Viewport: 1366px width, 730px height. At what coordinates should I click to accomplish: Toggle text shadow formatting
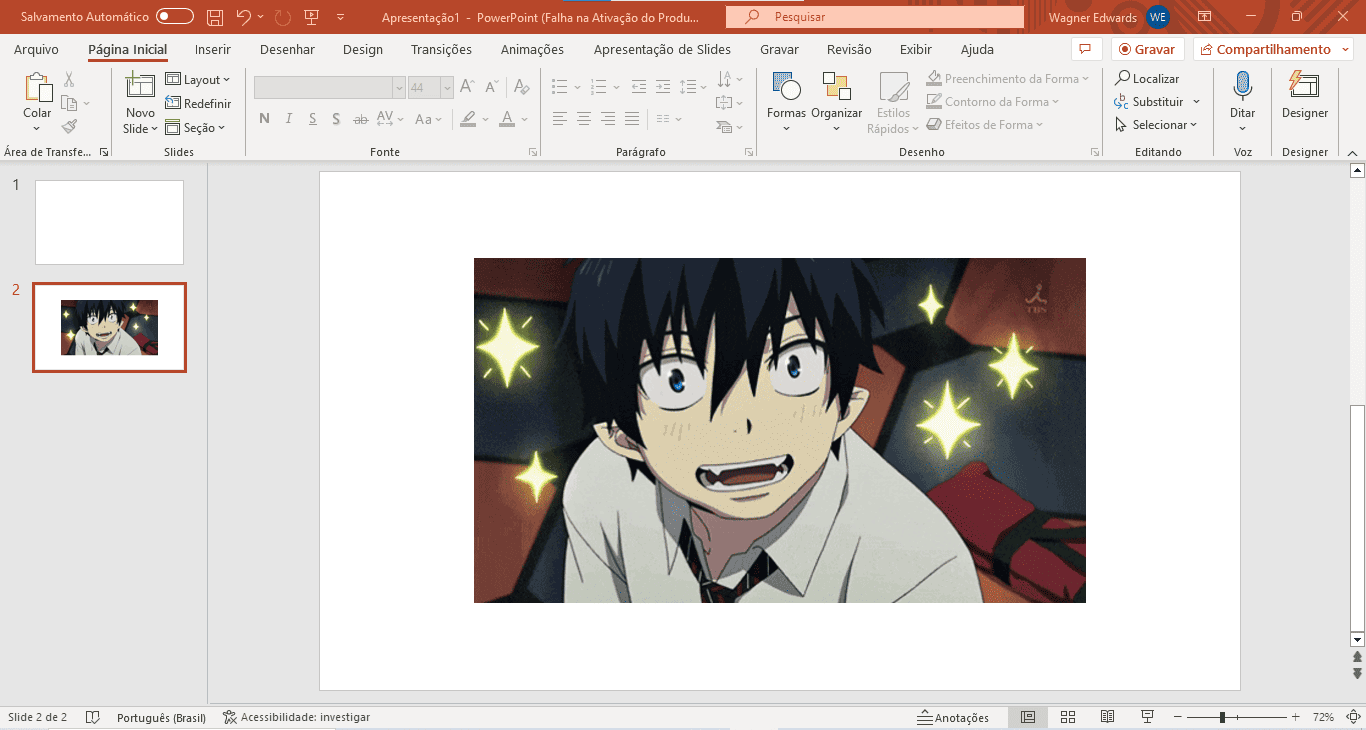tap(336, 119)
